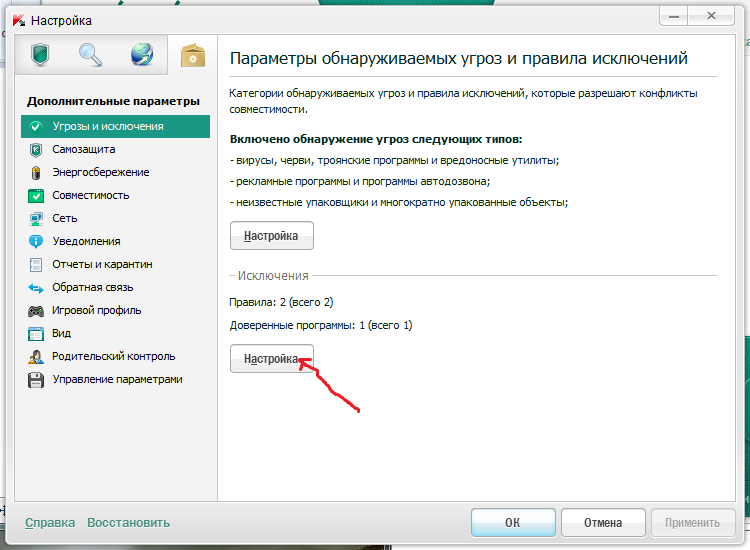
Task: Click the info bubble icon beside Уведомления
Action: point(36,242)
